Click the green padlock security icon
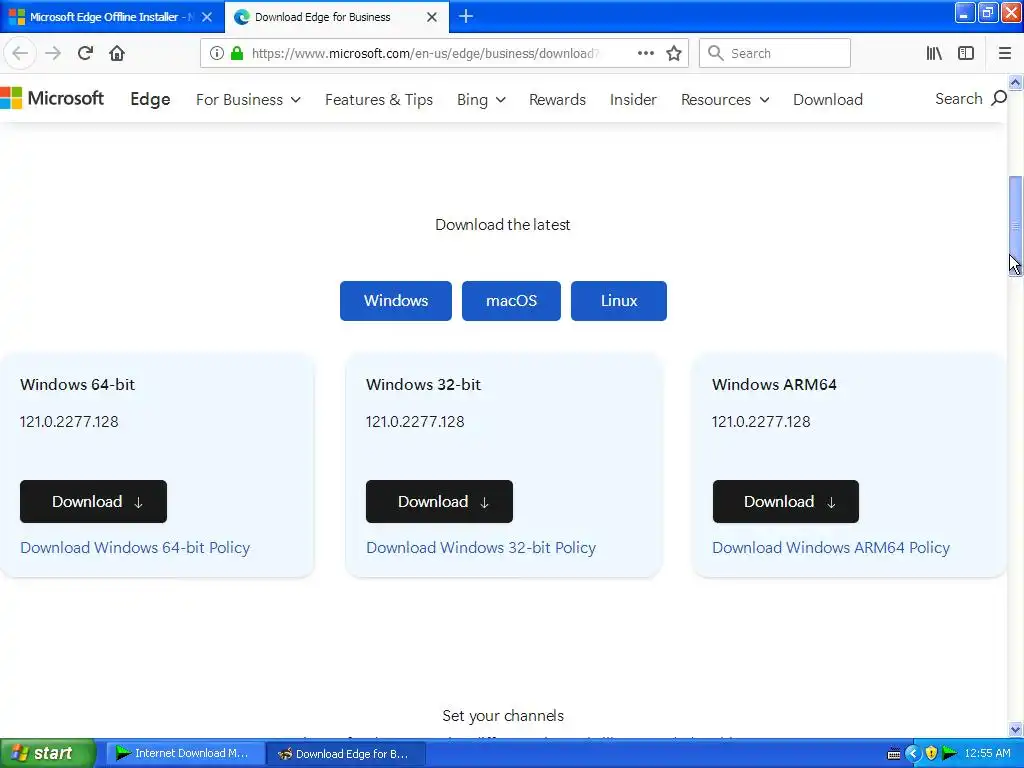Viewport: 1024px width, 768px height. tap(237, 53)
